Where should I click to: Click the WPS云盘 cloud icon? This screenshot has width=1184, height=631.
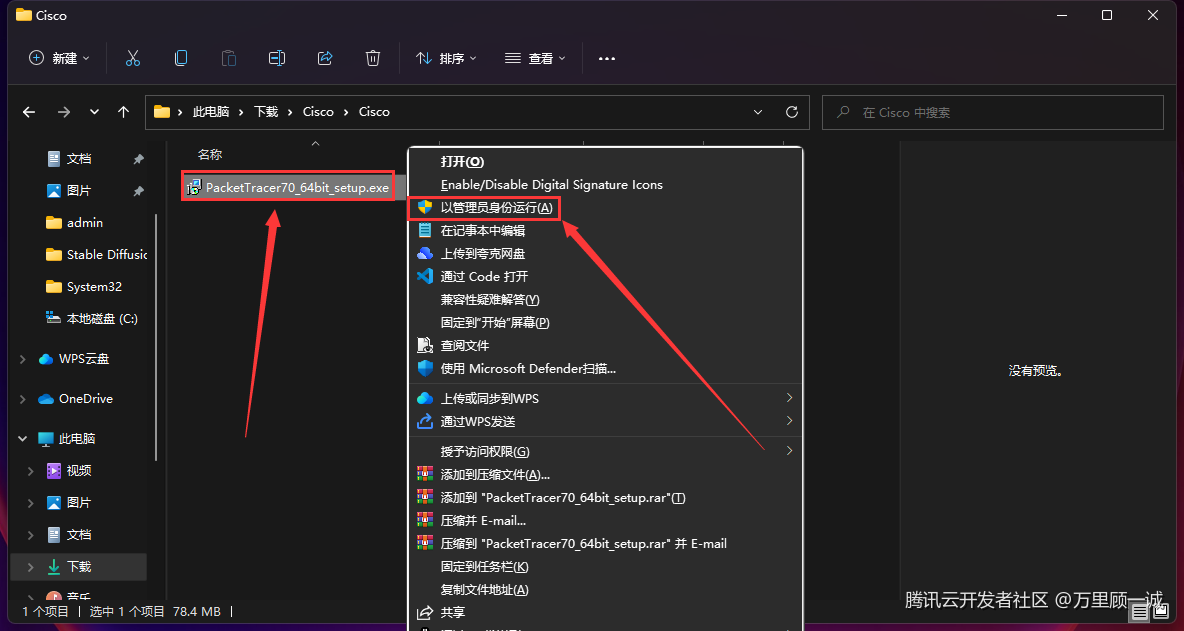(x=46, y=359)
